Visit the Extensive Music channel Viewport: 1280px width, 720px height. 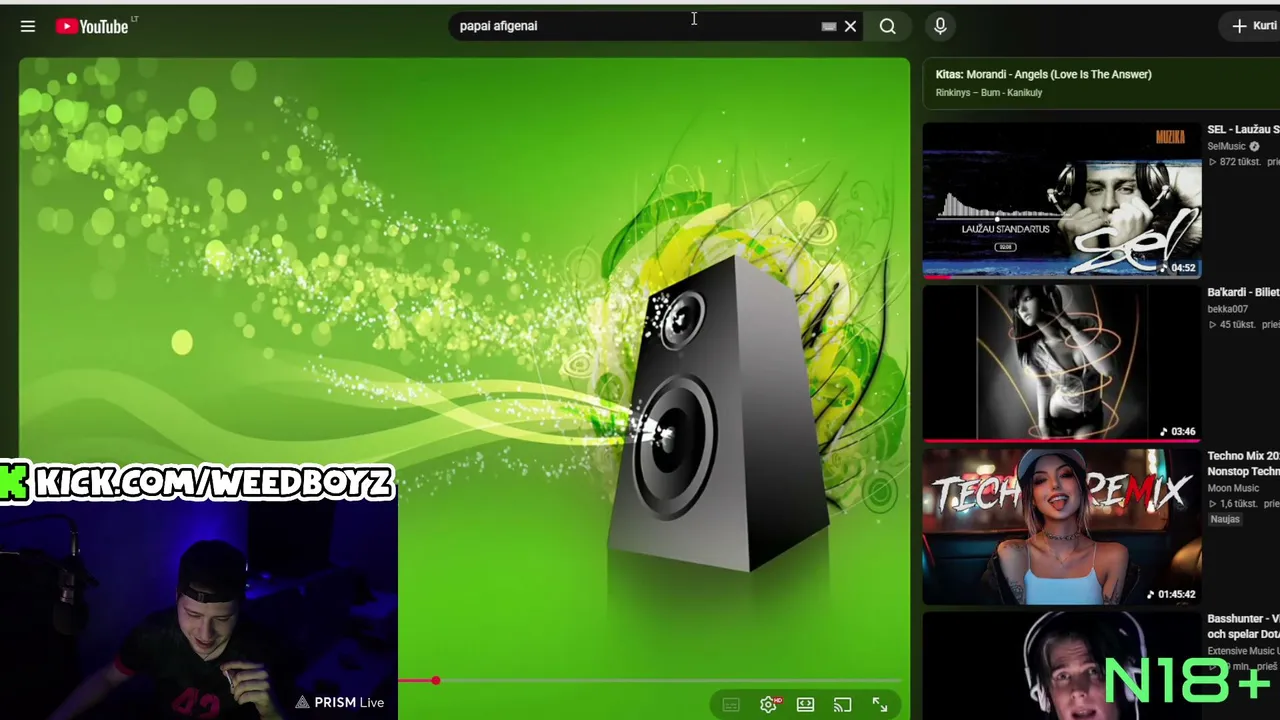[x=1243, y=651]
